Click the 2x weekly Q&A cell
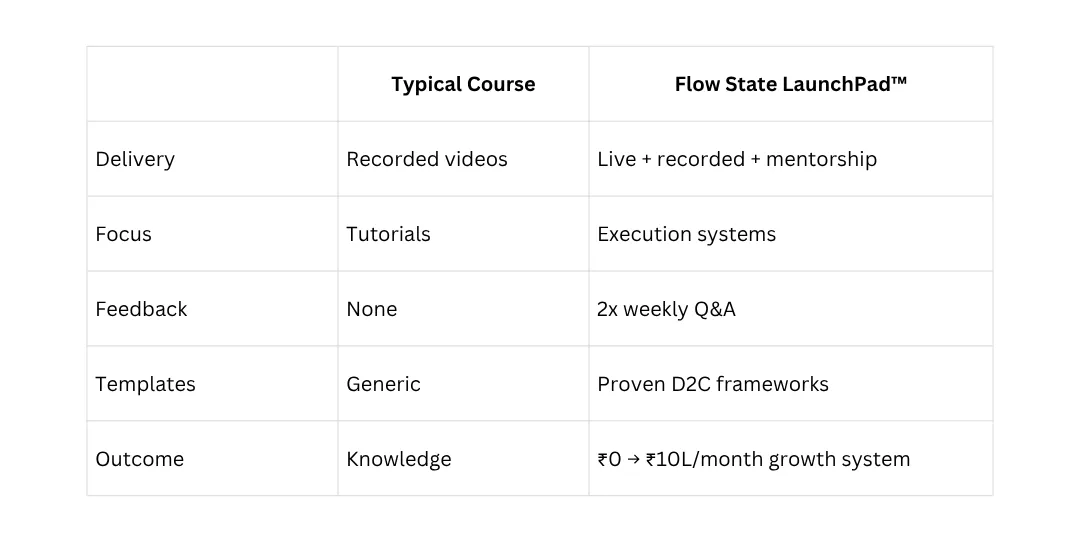The width and height of the screenshot is (1080, 554). click(x=791, y=309)
